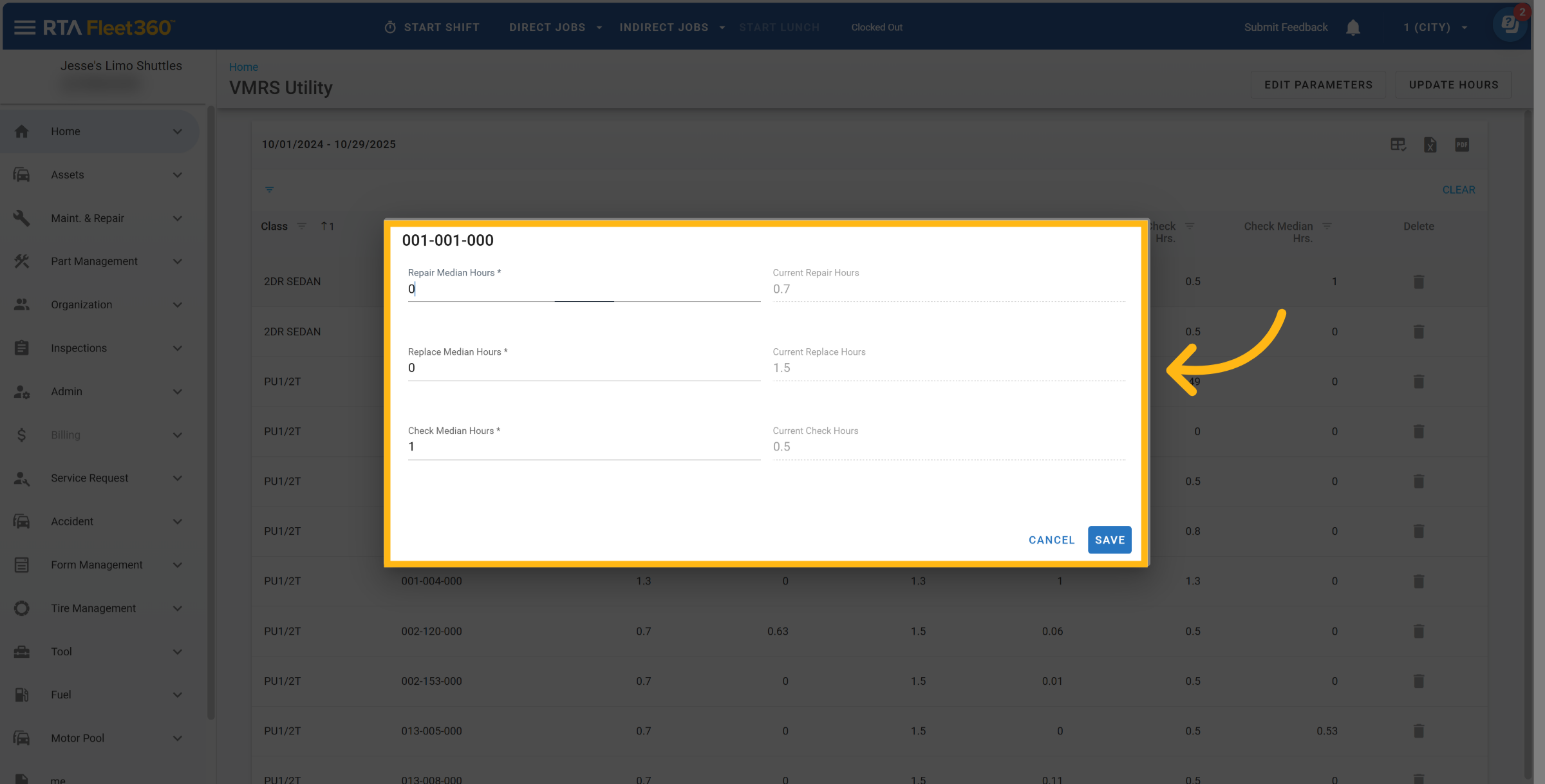Screen dimensions: 1545x784
Task: Open the notifications bell
Action: coord(1353,28)
